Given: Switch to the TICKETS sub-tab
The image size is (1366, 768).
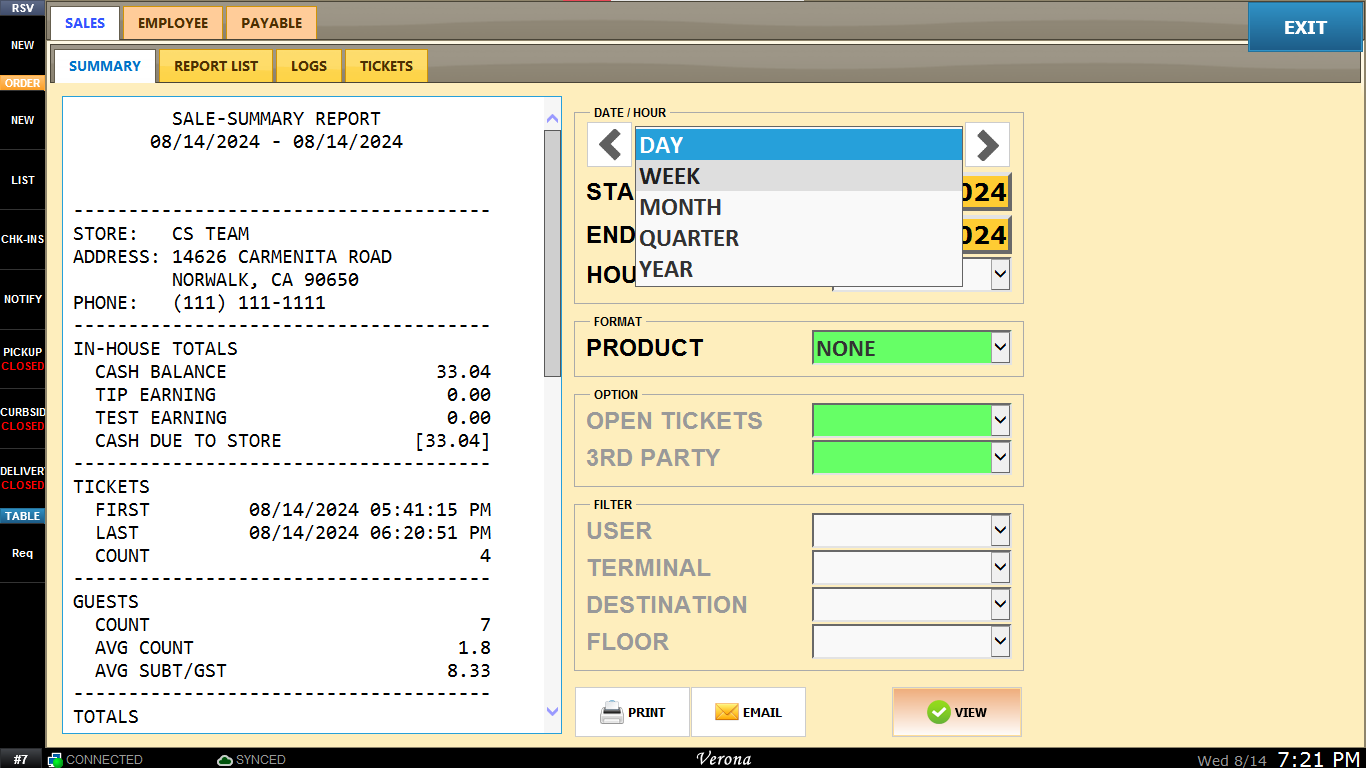Looking at the screenshot, I should (386, 66).
